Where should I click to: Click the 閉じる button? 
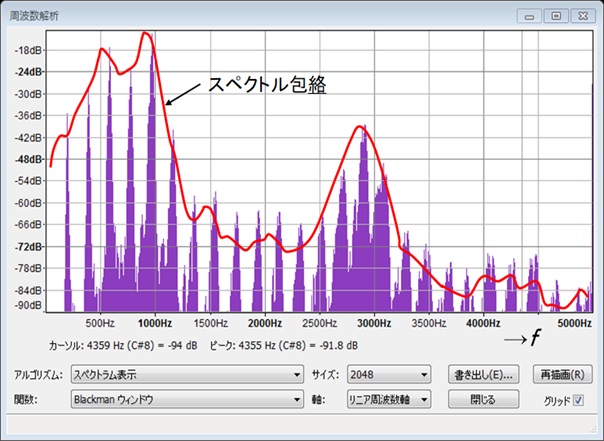[482, 399]
